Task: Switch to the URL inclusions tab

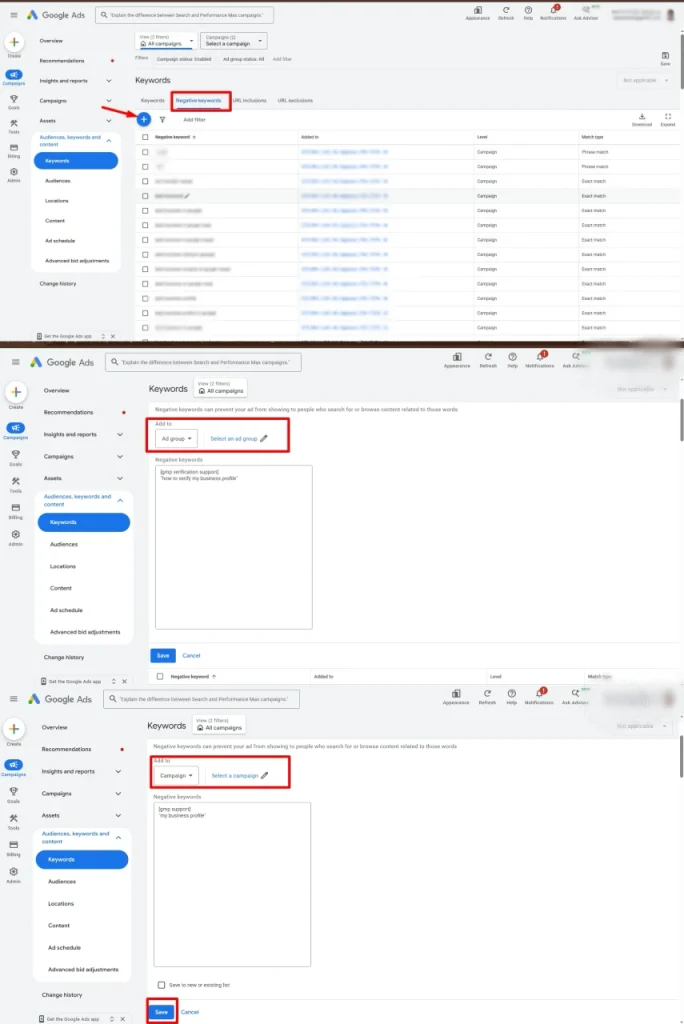Action: pyautogui.click(x=250, y=101)
